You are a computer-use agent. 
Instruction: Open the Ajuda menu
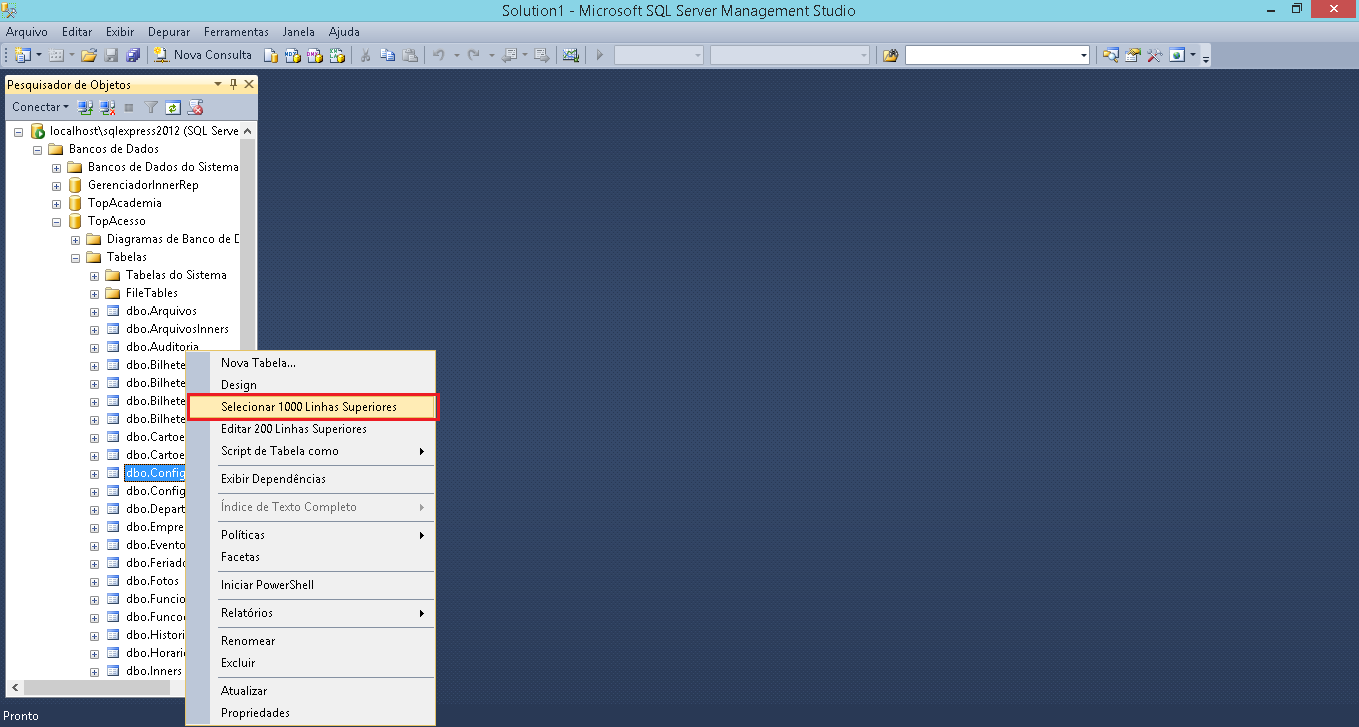tap(344, 32)
